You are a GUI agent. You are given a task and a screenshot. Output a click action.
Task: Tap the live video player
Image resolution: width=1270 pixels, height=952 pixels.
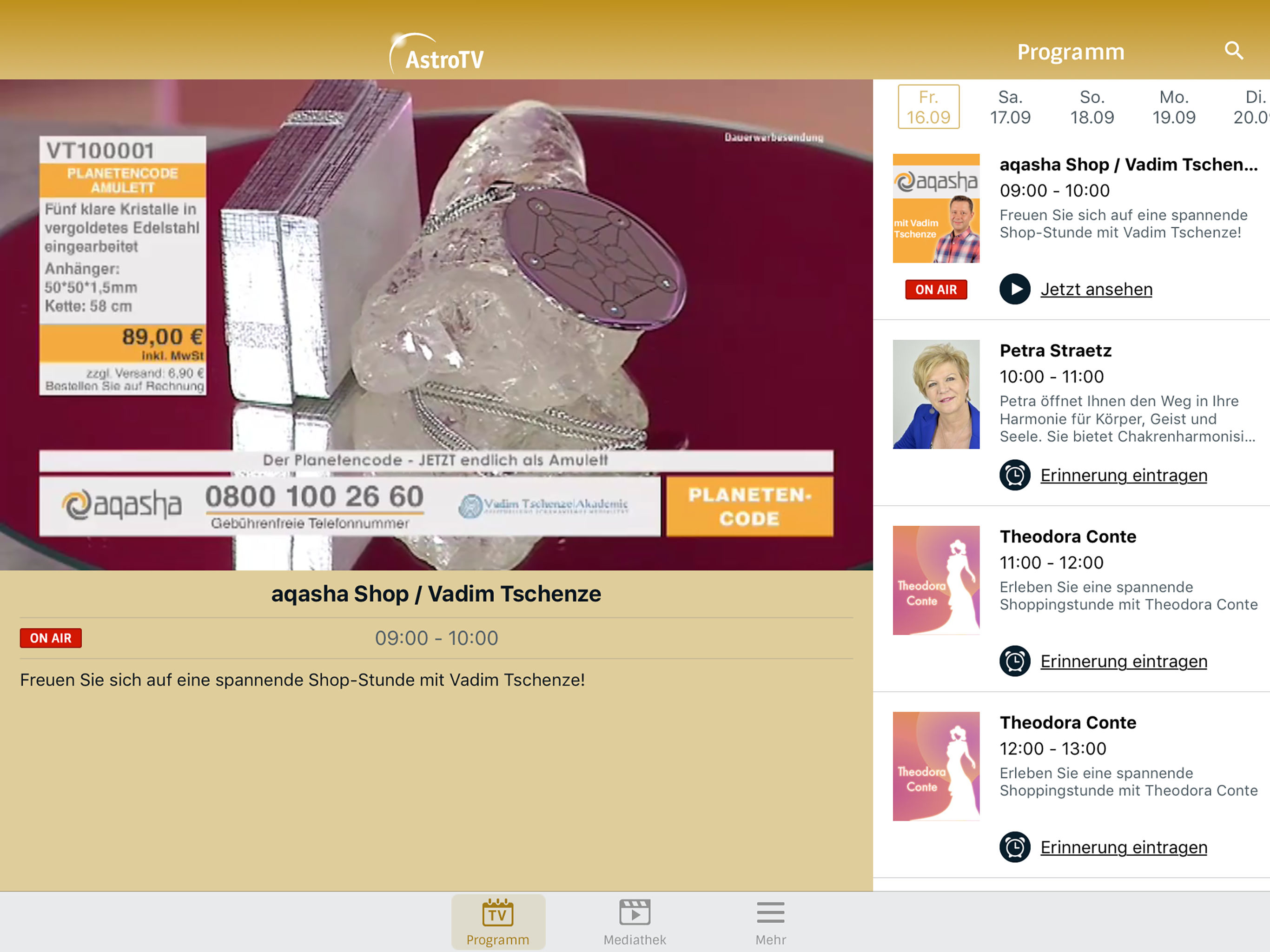coord(437,324)
